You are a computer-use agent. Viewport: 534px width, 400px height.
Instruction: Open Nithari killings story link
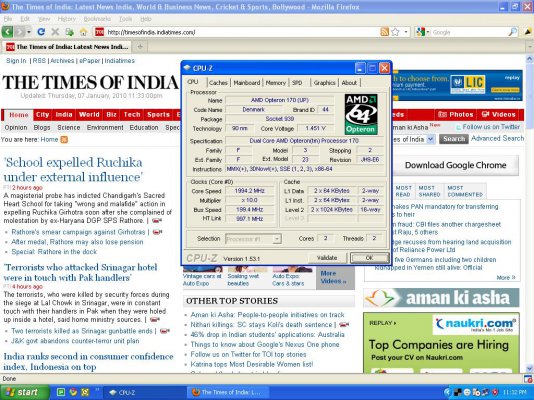pos(261,325)
